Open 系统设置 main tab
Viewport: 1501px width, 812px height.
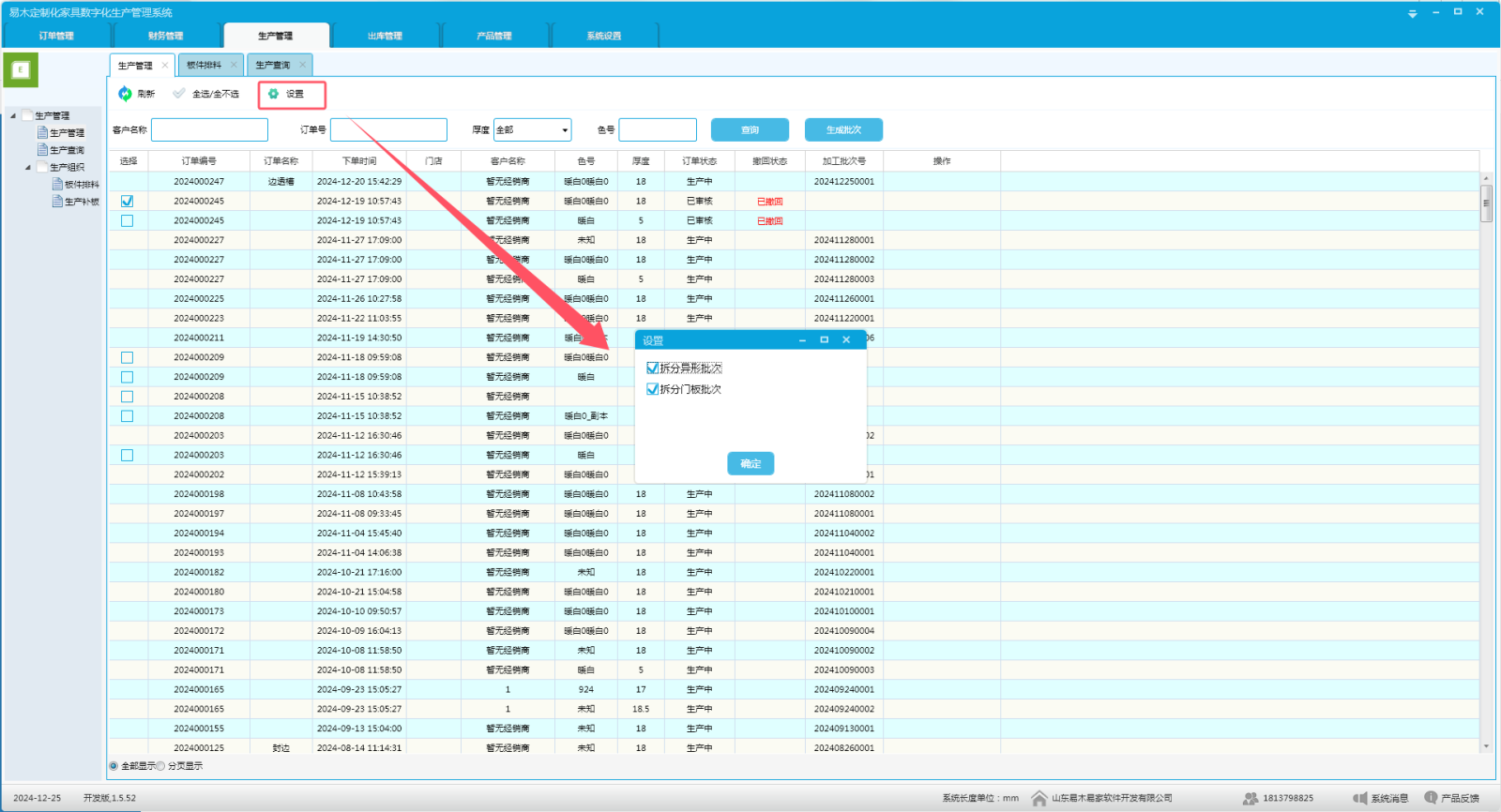[x=604, y=36]
